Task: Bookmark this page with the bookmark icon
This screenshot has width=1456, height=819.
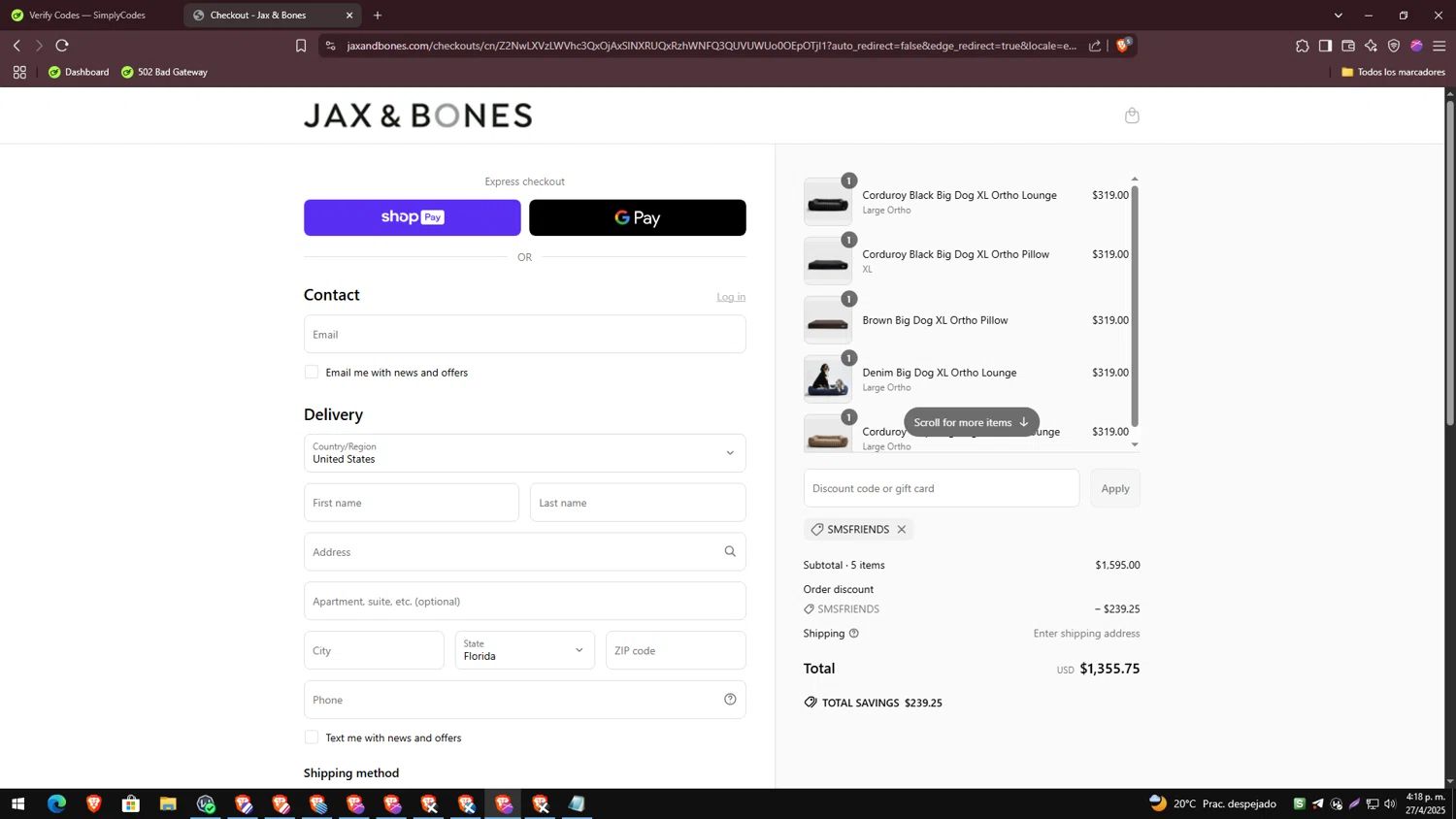Action: click(301, 46)
